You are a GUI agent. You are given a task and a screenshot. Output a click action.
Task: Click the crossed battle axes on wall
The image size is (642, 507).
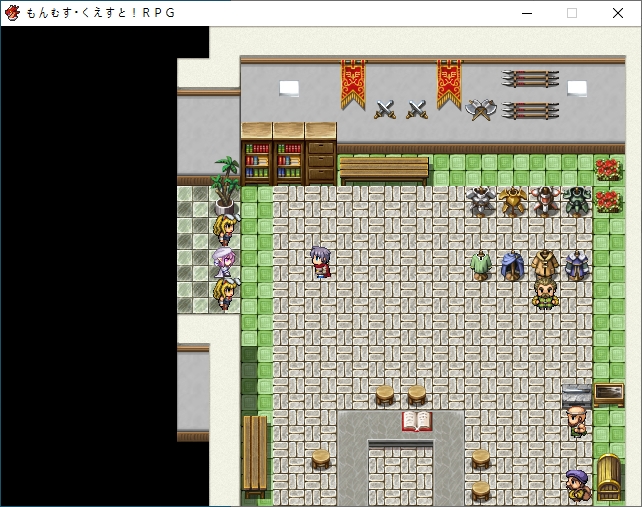tap(481, 110)
